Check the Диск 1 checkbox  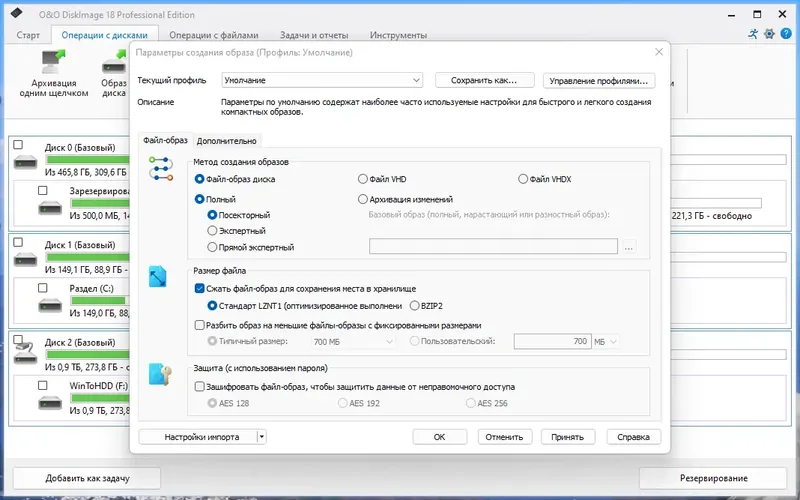click(x=18, y=242)
